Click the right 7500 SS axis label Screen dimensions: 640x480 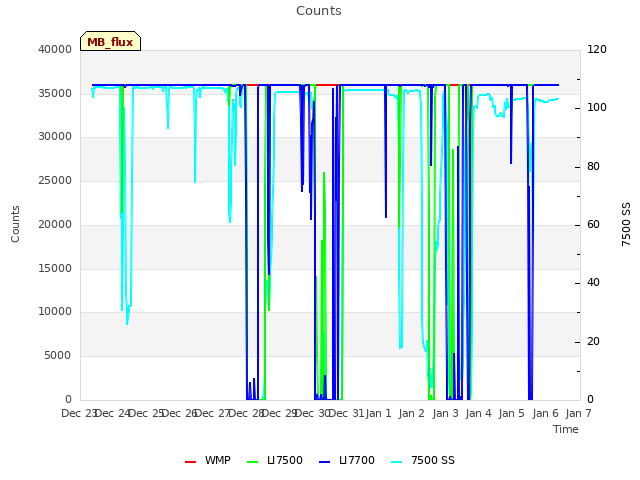click(x=626, y=224)
